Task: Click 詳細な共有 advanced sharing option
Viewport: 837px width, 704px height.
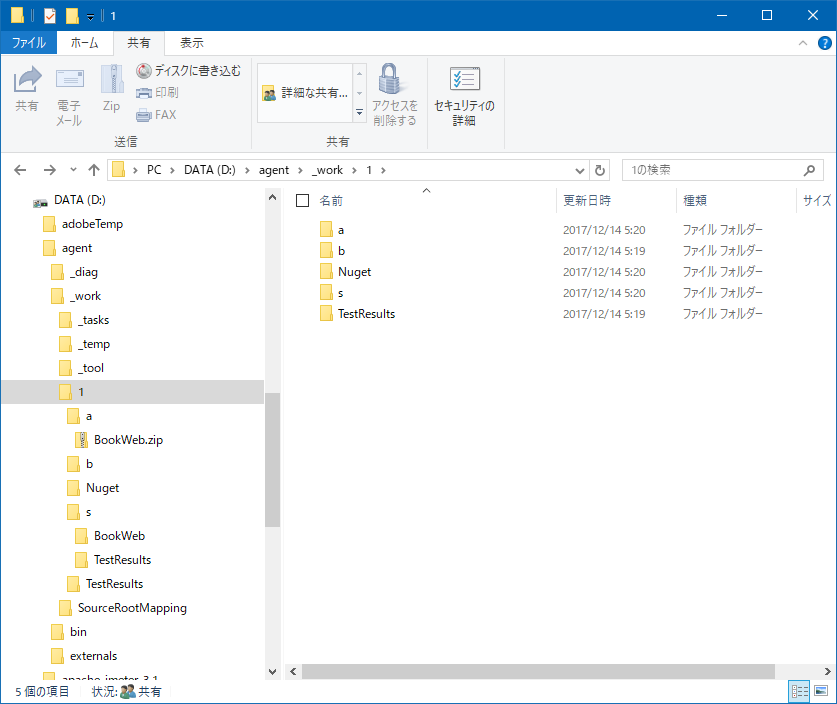Action: (x=305, y=93)
